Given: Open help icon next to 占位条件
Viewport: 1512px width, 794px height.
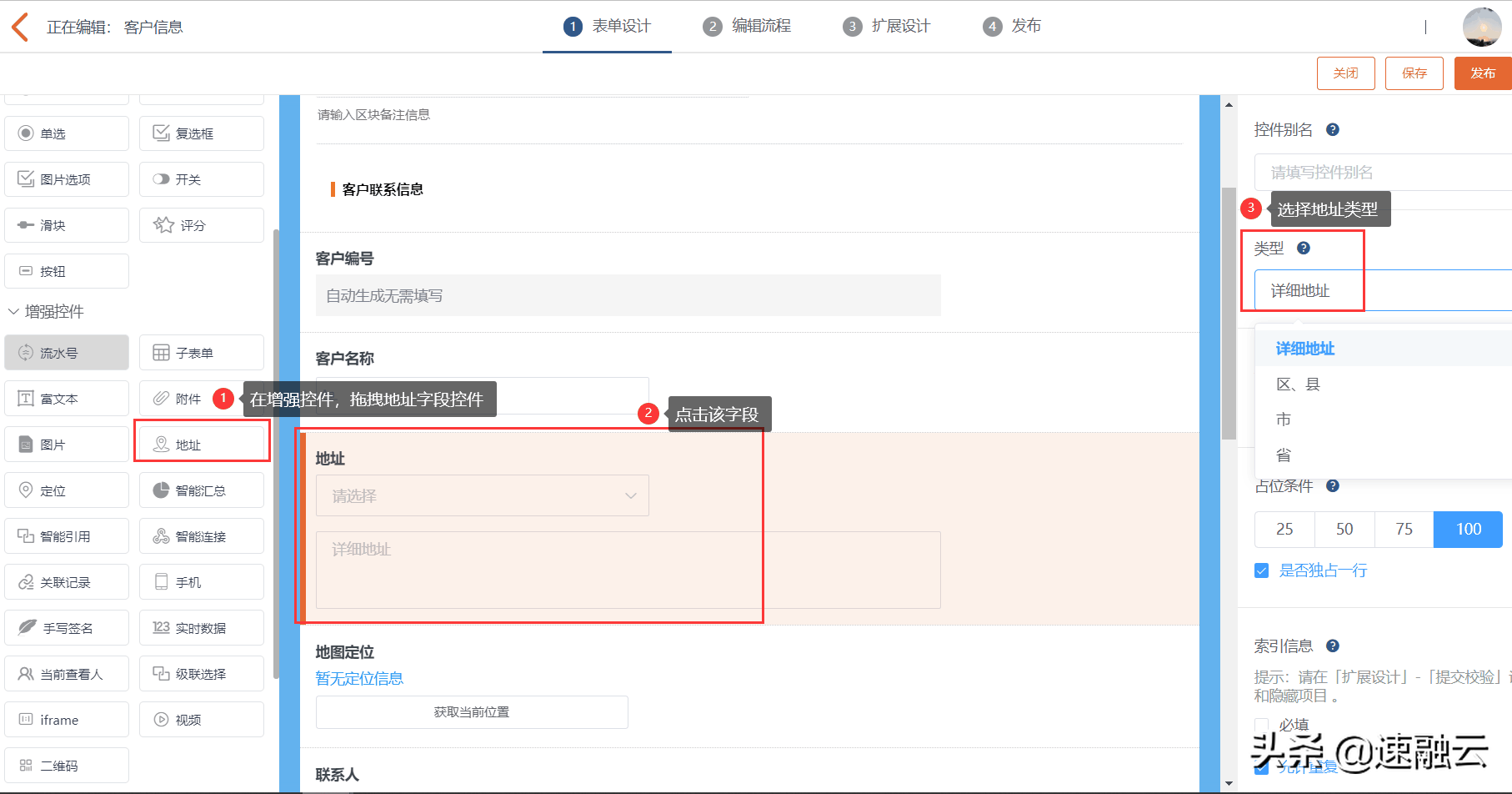Looking at the screenshot, I should click(1333, 485).
